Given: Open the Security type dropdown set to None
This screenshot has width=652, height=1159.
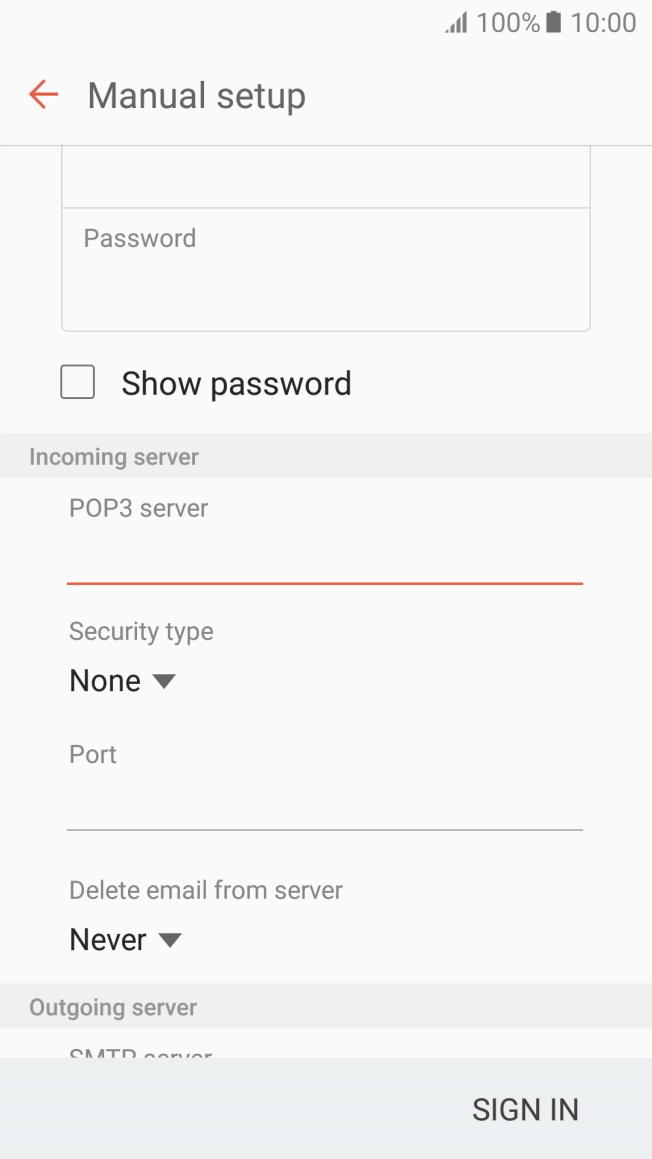Looking at the screenshot, I should (x=123, y=680).
